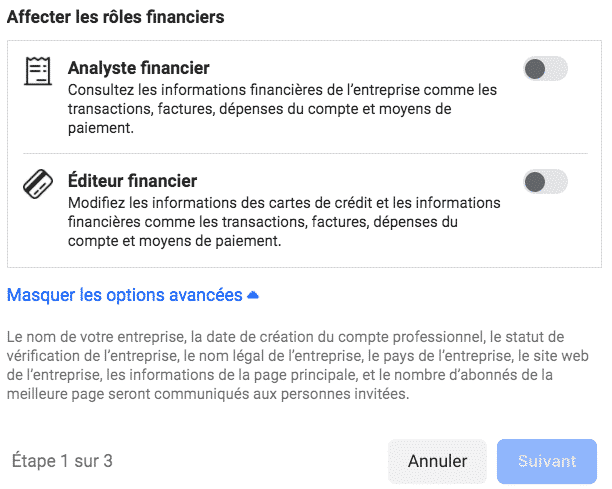
Task: Enable the Analyste financier toggle
Action: click(x=545, y=69)
